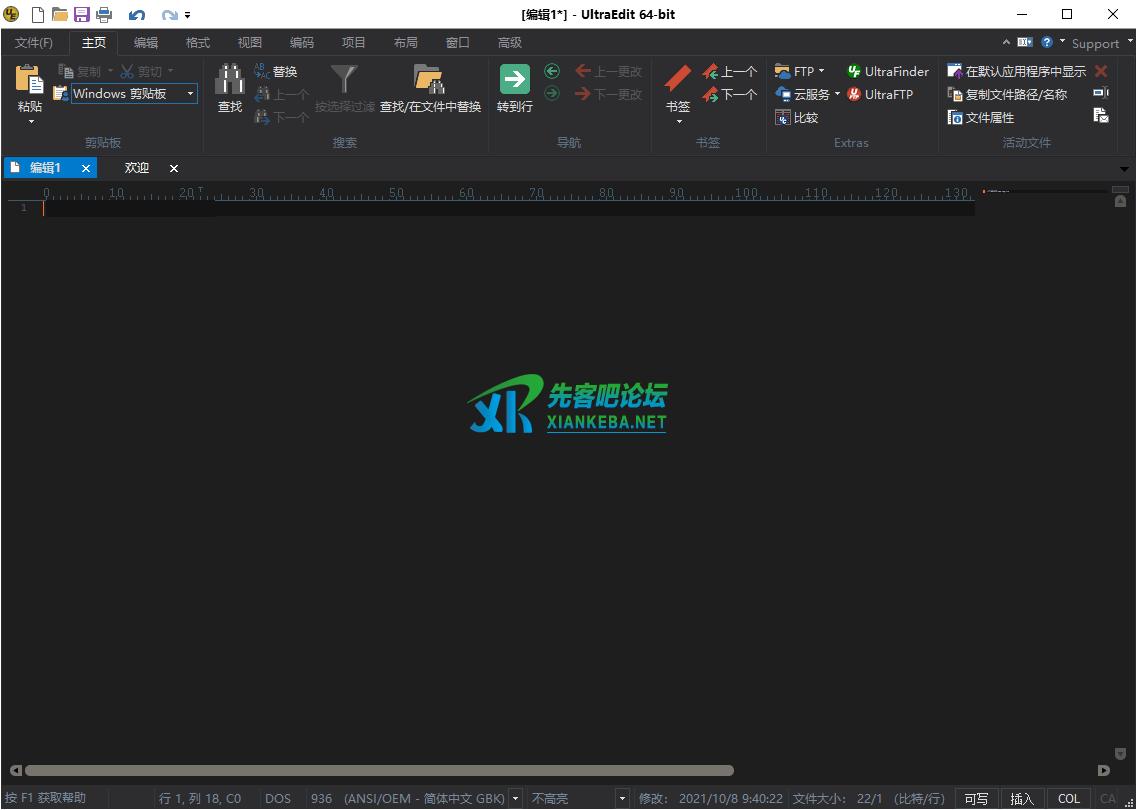
Task: Open Find/Replace in Files (查找/在文件中替换)
Action: click(430, 80)
